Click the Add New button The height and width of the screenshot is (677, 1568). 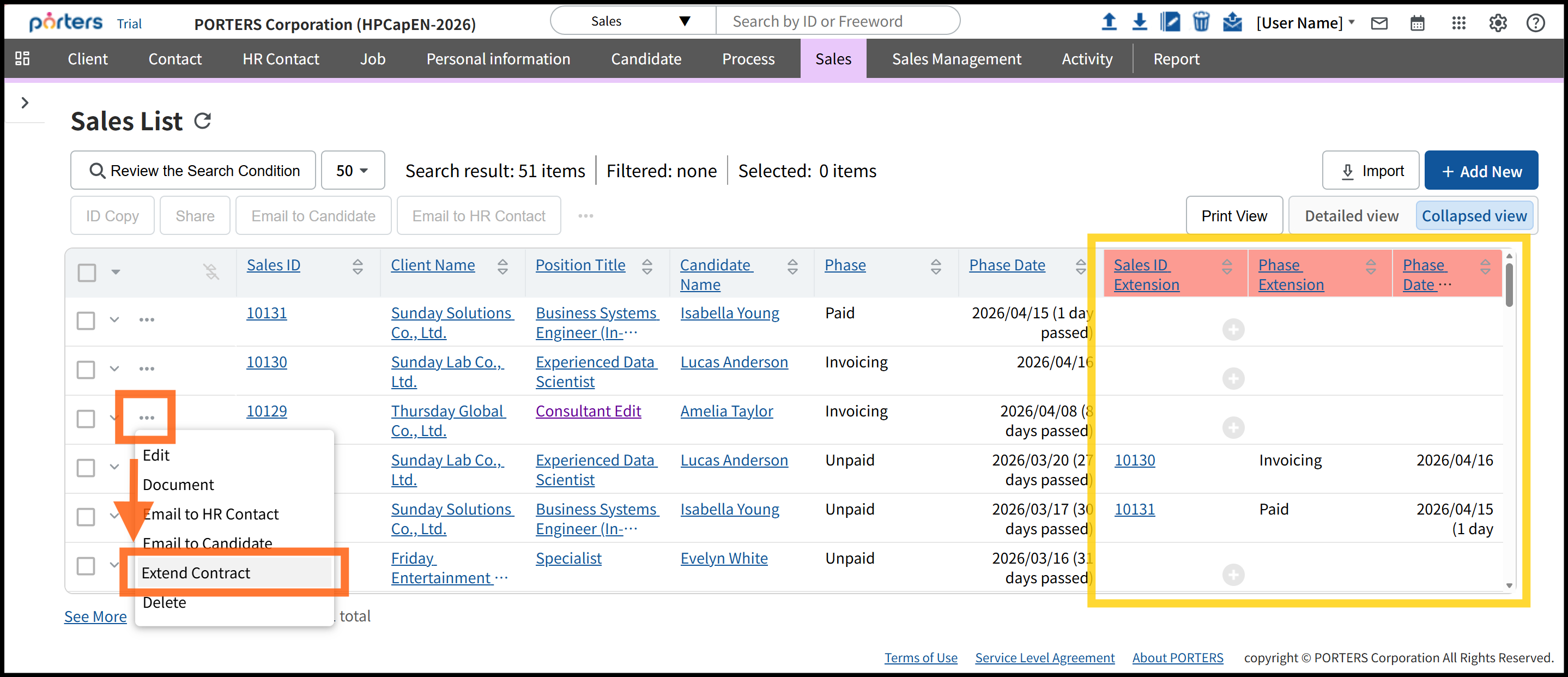click(1480, 171)
